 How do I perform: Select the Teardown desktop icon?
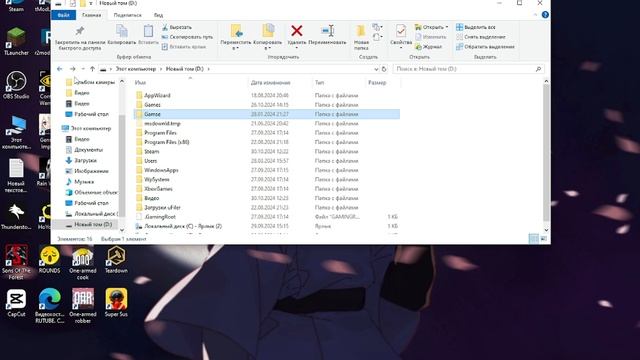click(x=116, y=259)
